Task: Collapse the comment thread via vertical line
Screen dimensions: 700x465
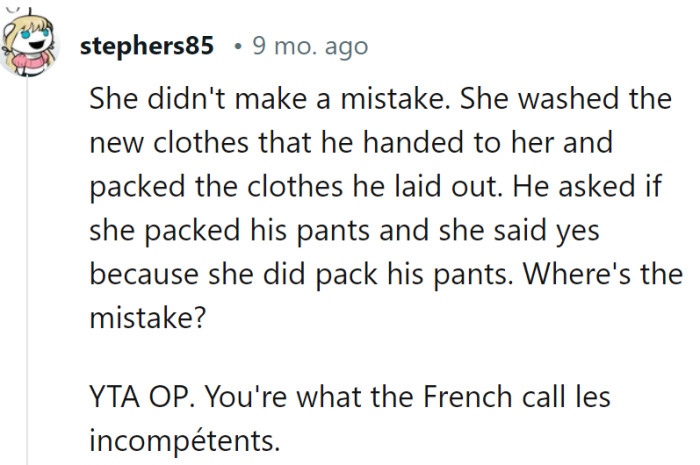Action: [27, 270]
